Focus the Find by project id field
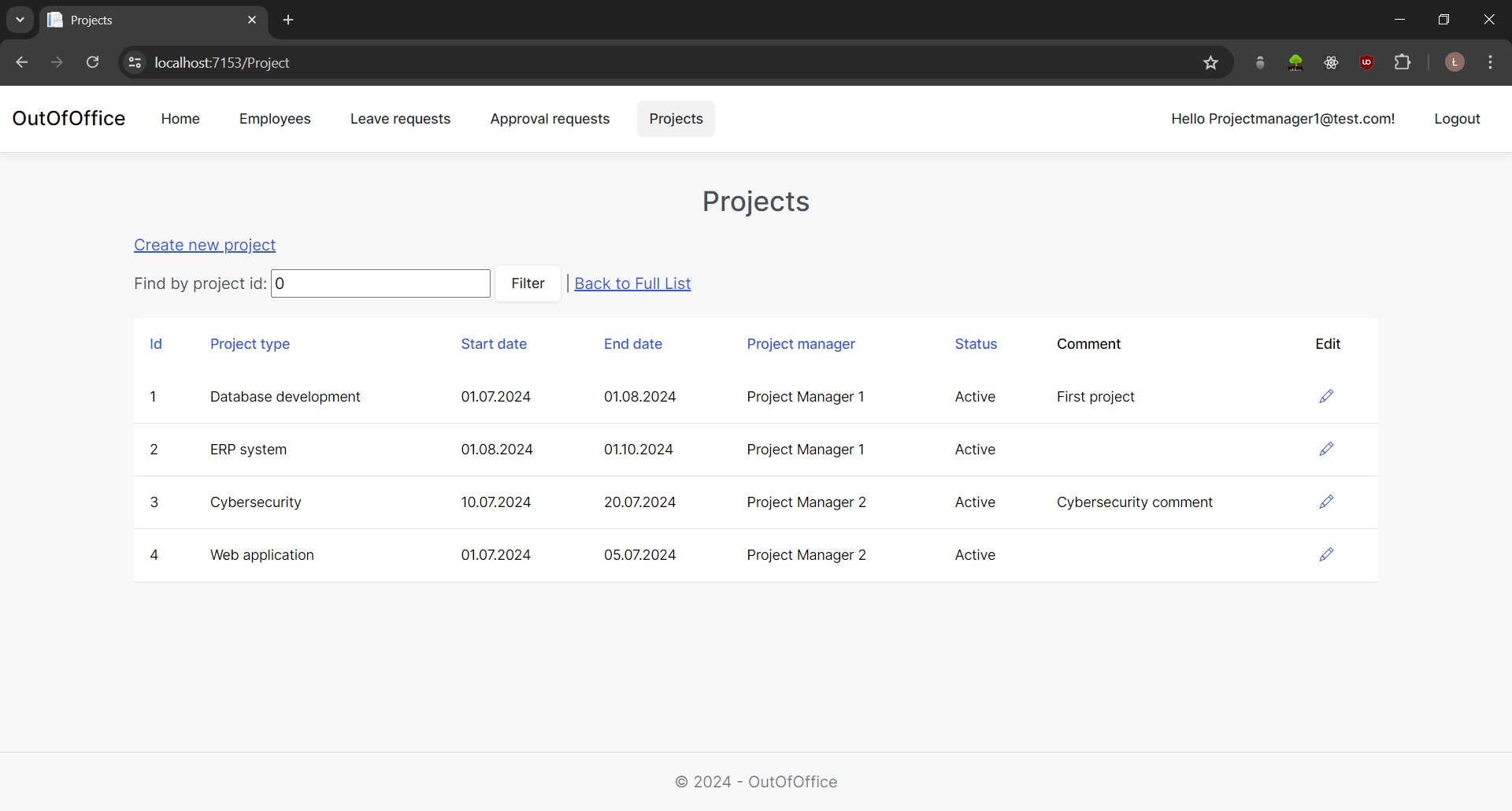 click(x=380, y=283)
